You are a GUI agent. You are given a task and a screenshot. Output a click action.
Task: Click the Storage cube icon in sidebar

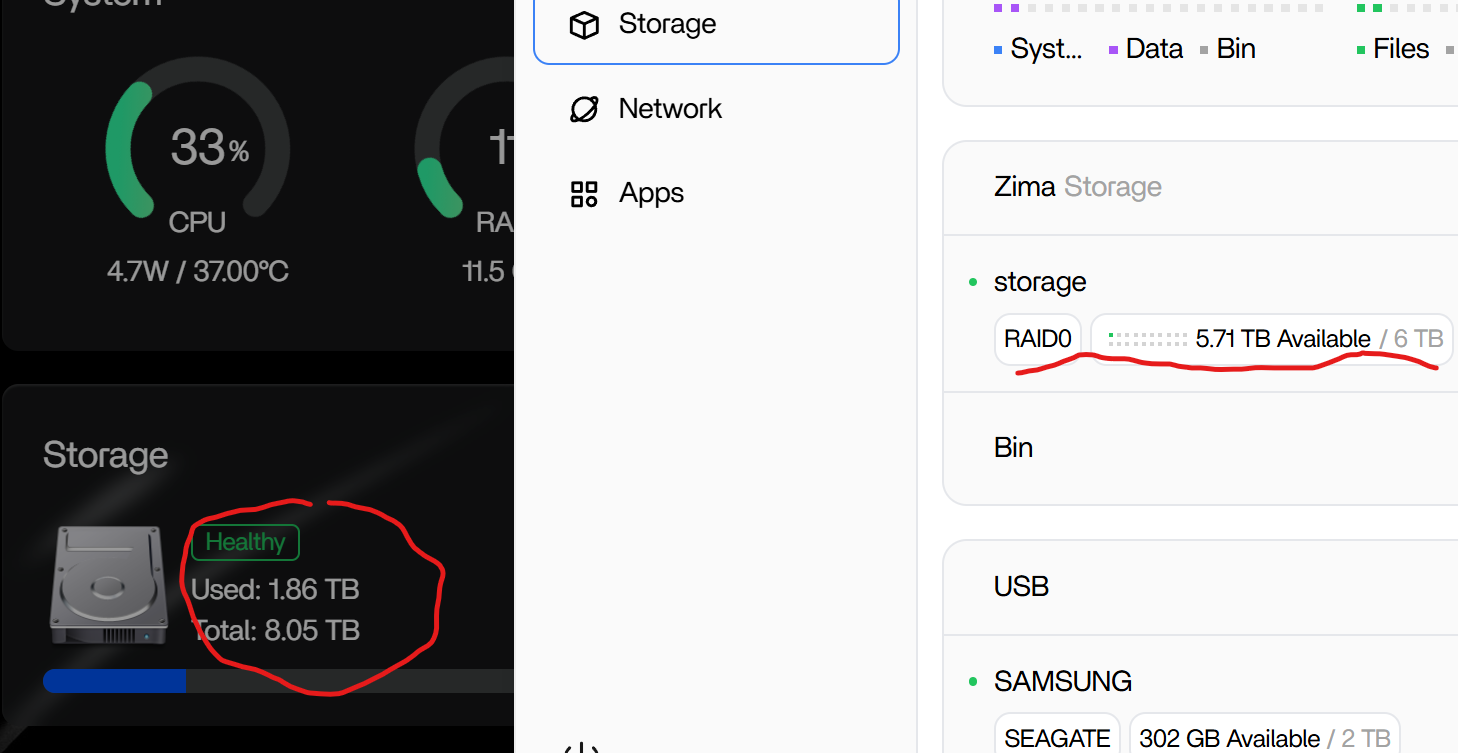coord(584,25)
